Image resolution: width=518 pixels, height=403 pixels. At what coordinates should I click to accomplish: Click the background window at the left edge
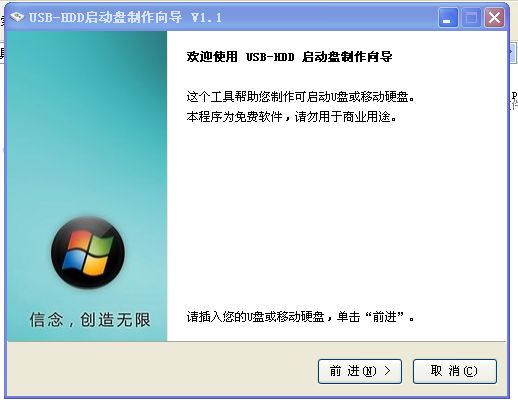(x=2, y=53)
